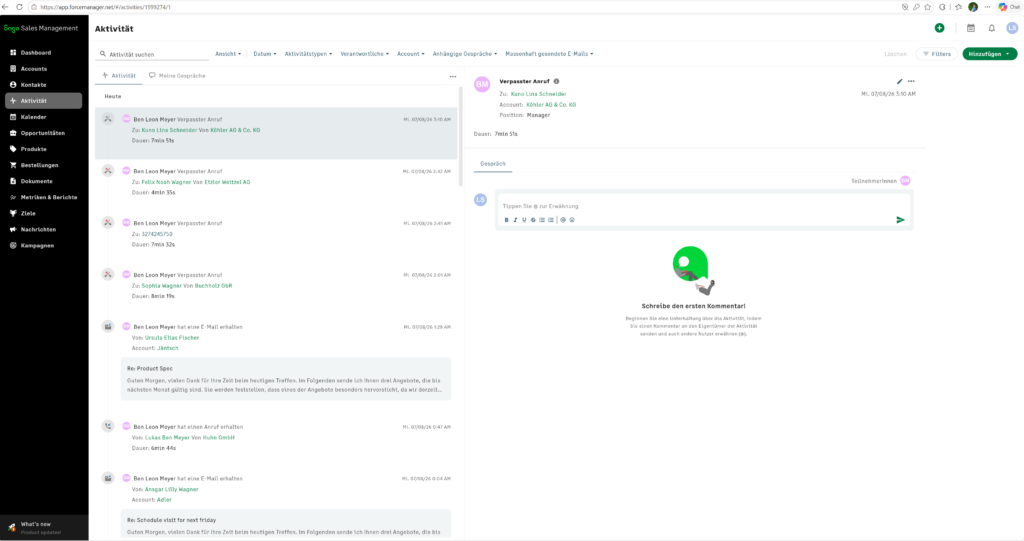
Task: Open the Buchholz GbR account link
Action: pyautogui.click(x=214, y=286)
